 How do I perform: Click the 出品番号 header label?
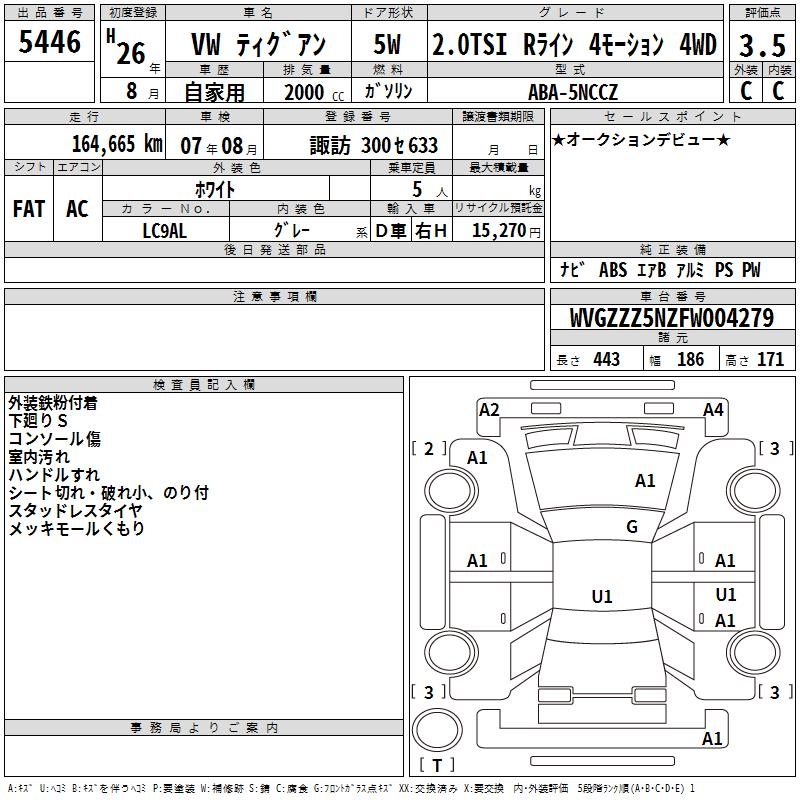coord(49,13)
